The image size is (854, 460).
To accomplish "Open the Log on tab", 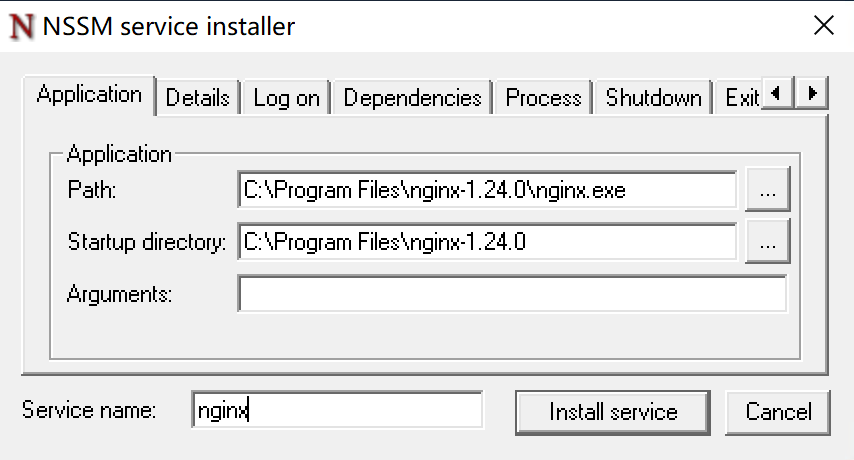I will pos(286,98).
